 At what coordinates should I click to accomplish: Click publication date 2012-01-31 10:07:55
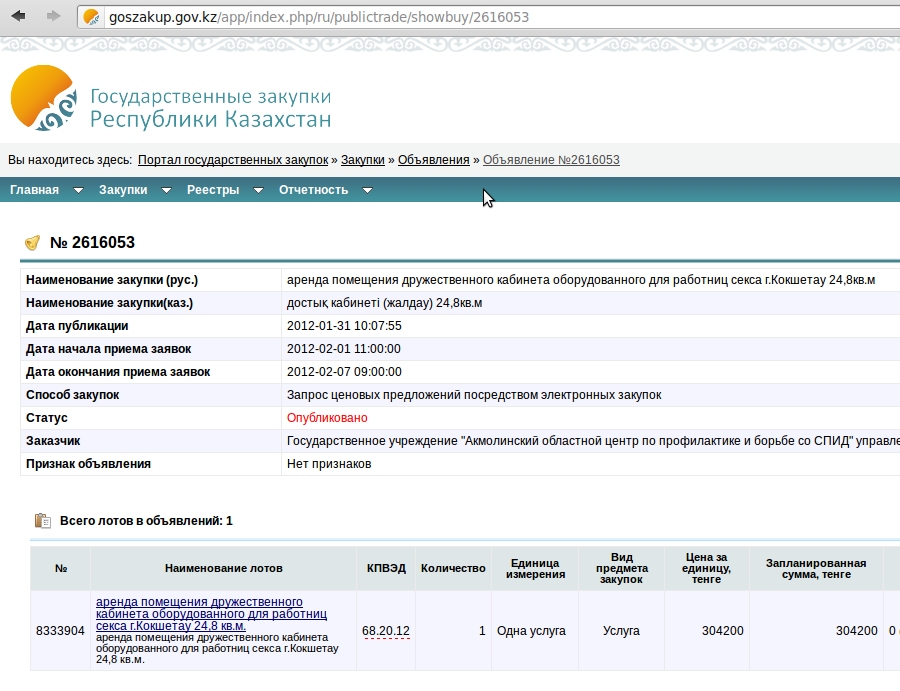(x=344, y=326)
